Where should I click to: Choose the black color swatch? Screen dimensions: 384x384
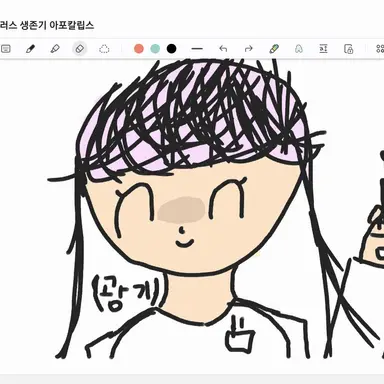[171, 49]
